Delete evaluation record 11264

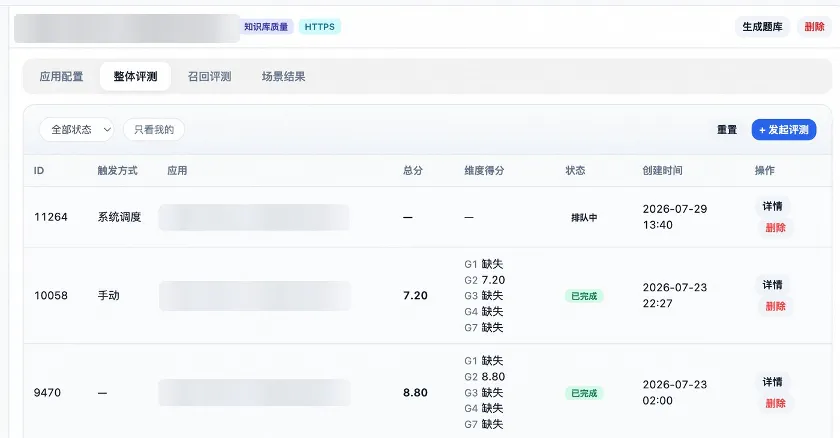(x=775, y=228)
